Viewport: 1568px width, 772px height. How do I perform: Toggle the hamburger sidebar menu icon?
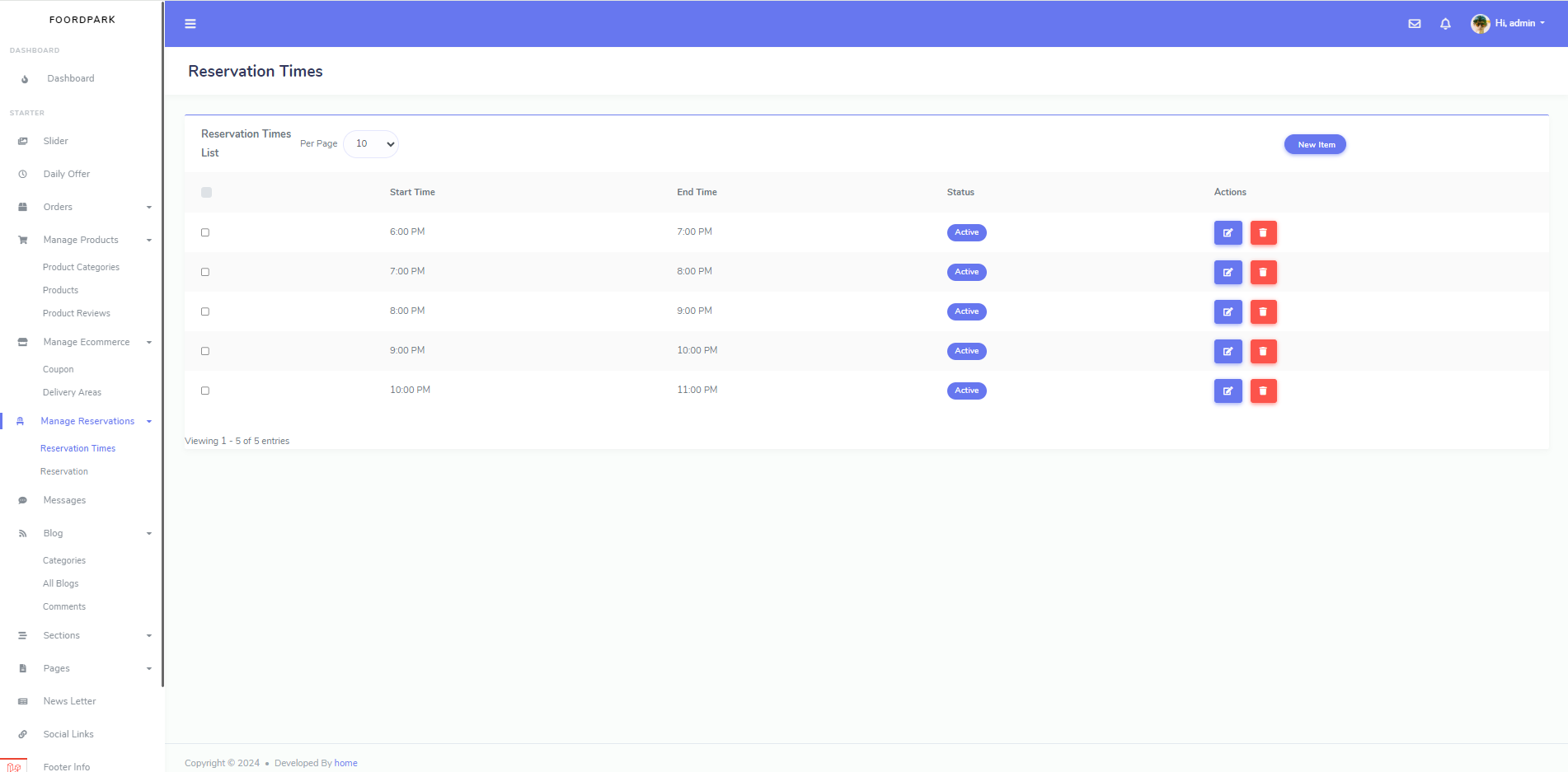[190, 24]
